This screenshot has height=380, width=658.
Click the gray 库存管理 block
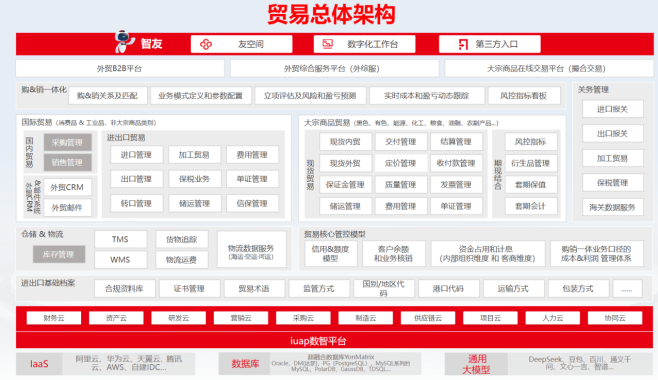(x=59, y=254)
